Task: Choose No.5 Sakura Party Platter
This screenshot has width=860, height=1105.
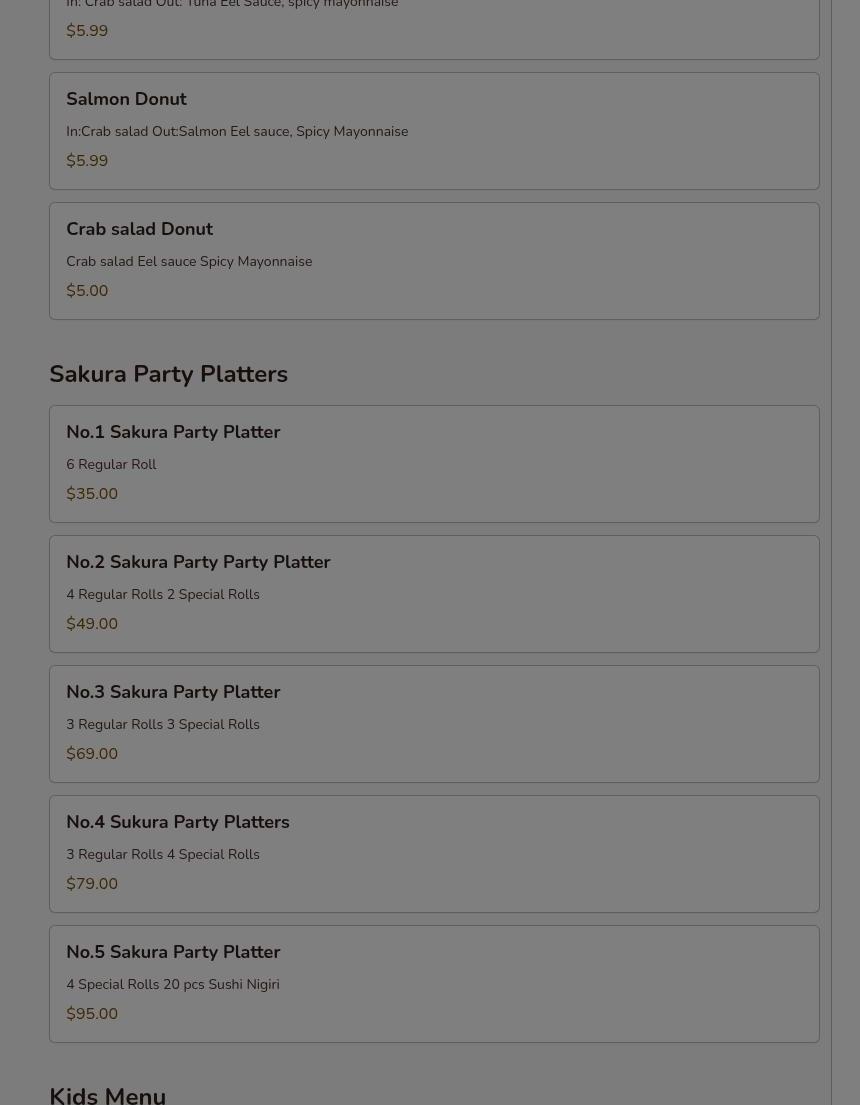Action: tap(434, 984)
